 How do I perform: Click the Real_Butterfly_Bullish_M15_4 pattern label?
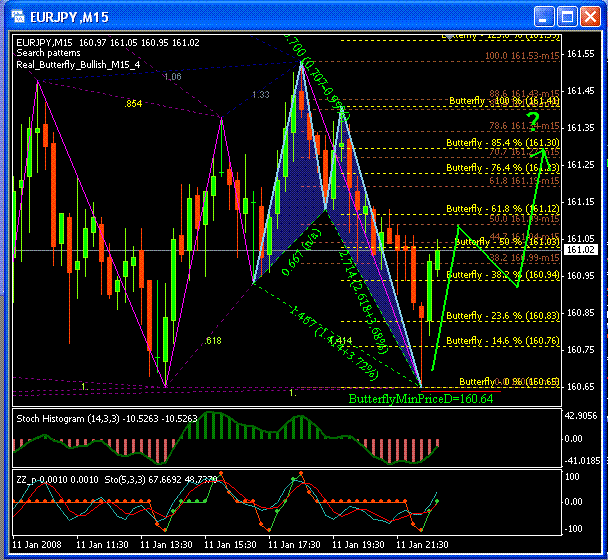tap(78, 65)
